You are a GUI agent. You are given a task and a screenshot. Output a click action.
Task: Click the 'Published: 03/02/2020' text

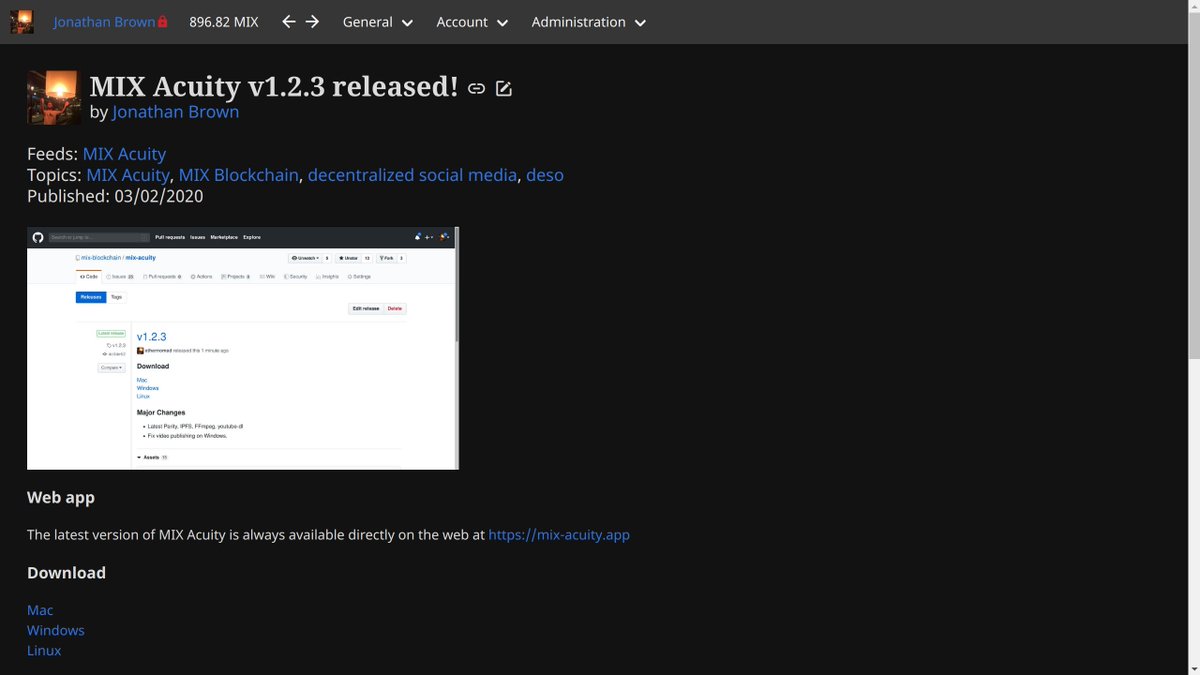(115, 196)
